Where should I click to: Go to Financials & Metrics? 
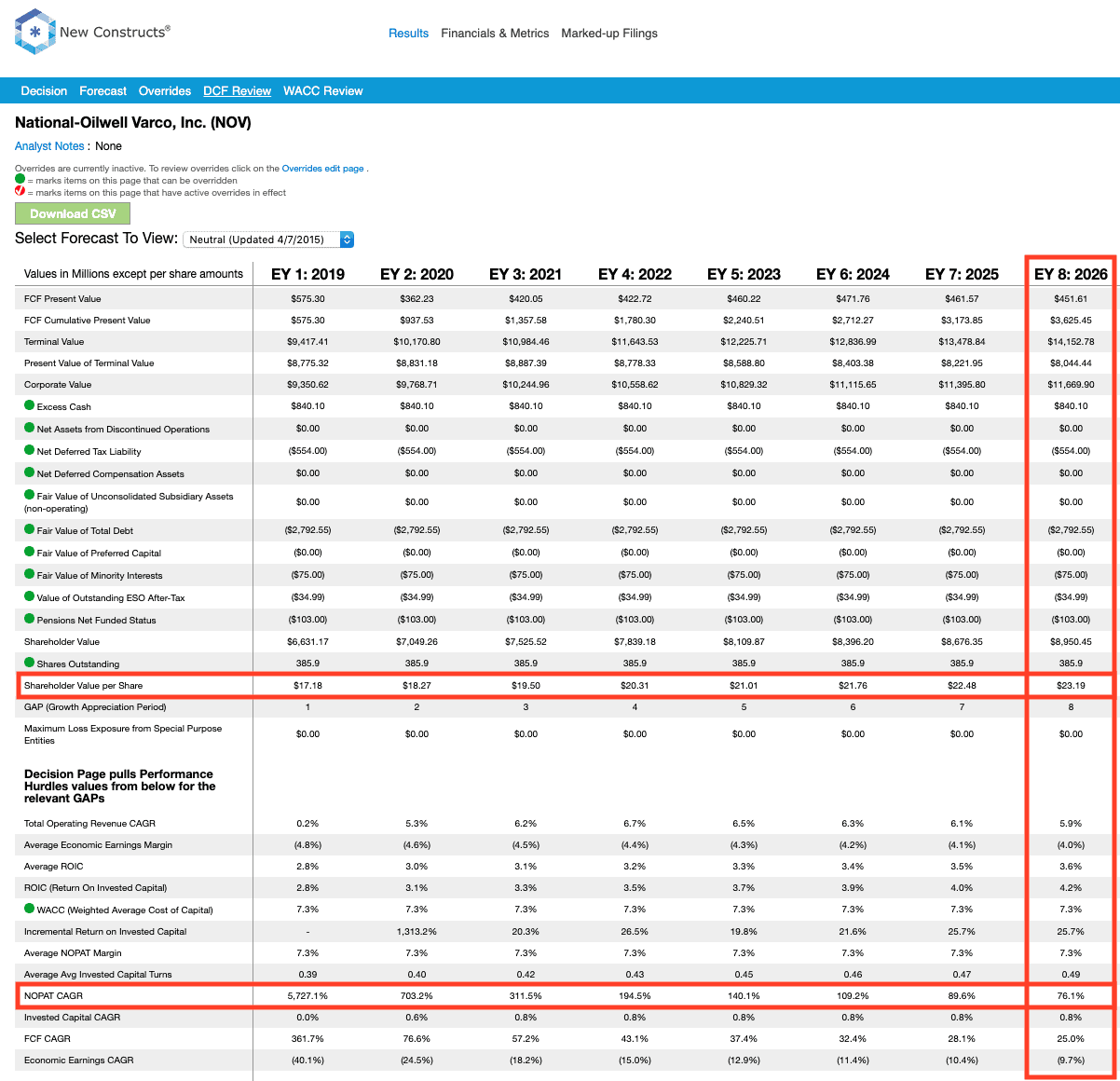[x=495, y=34]
